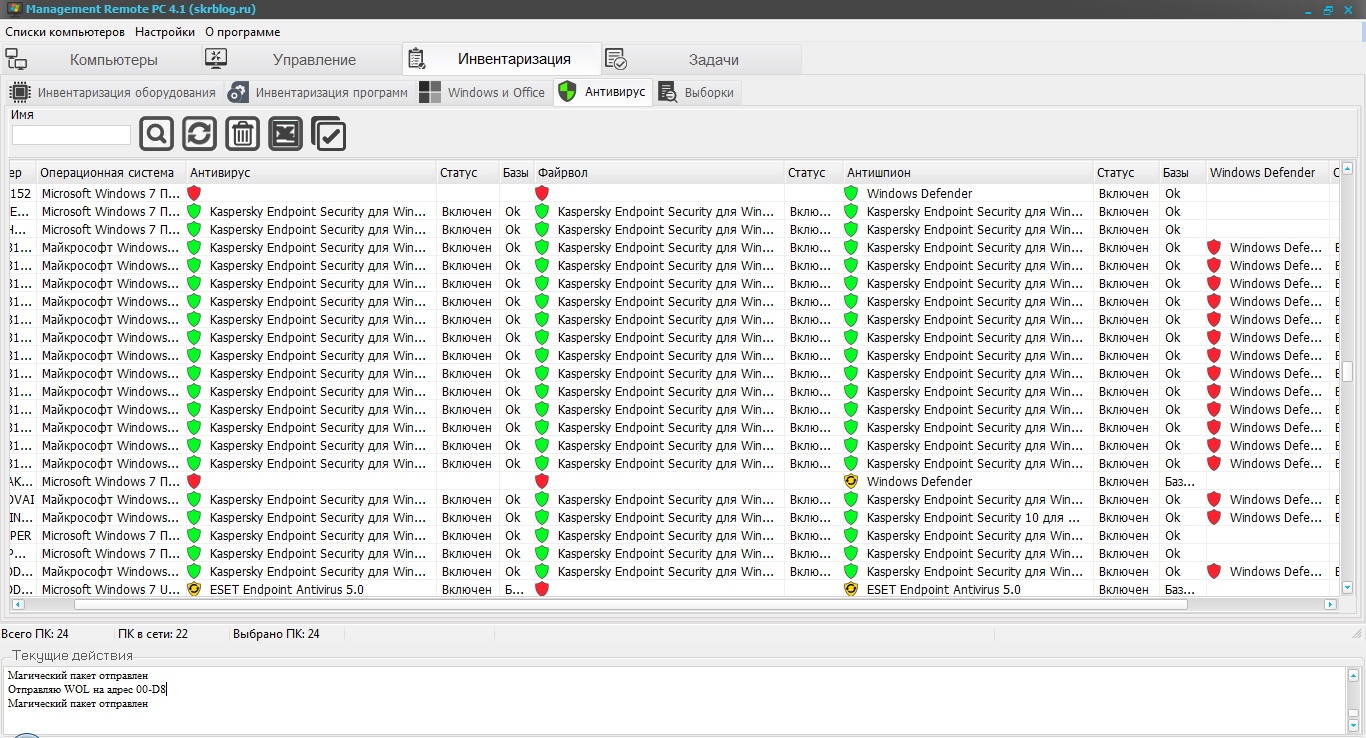Sort by Операционная система column header
Viewport: 1366px width, 738px height.
[110, 173]
